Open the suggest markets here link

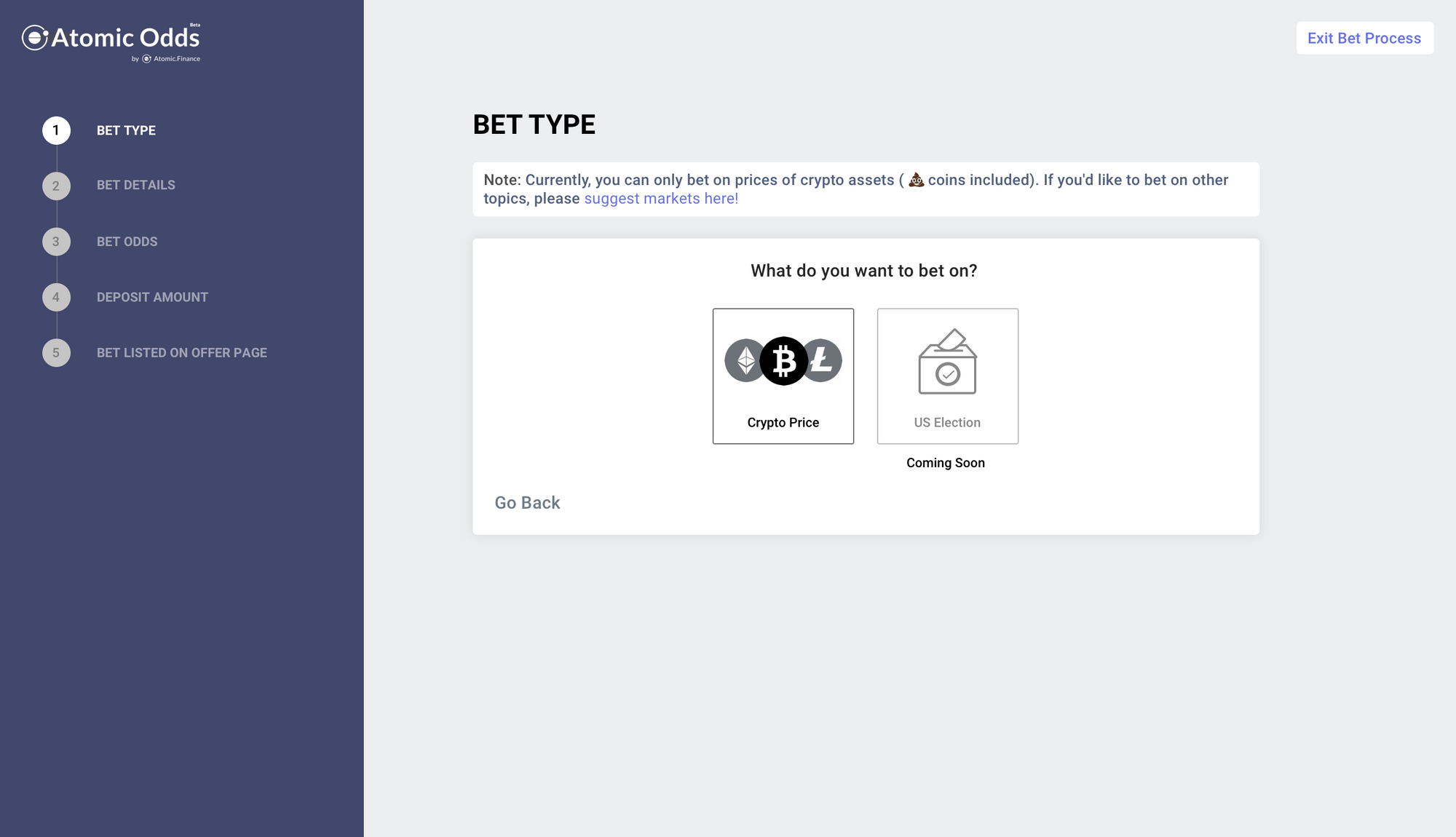pyautogui.click(x=661, y=199)
